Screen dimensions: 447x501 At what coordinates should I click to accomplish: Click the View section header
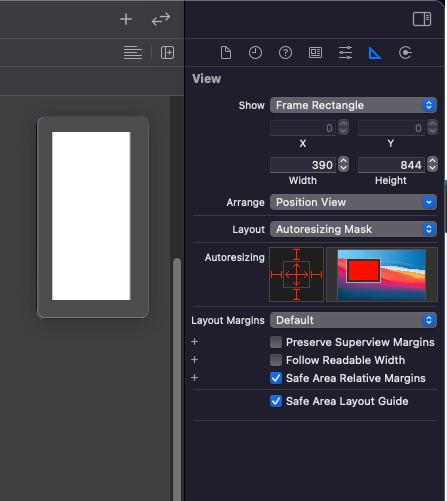pos(207,79)
